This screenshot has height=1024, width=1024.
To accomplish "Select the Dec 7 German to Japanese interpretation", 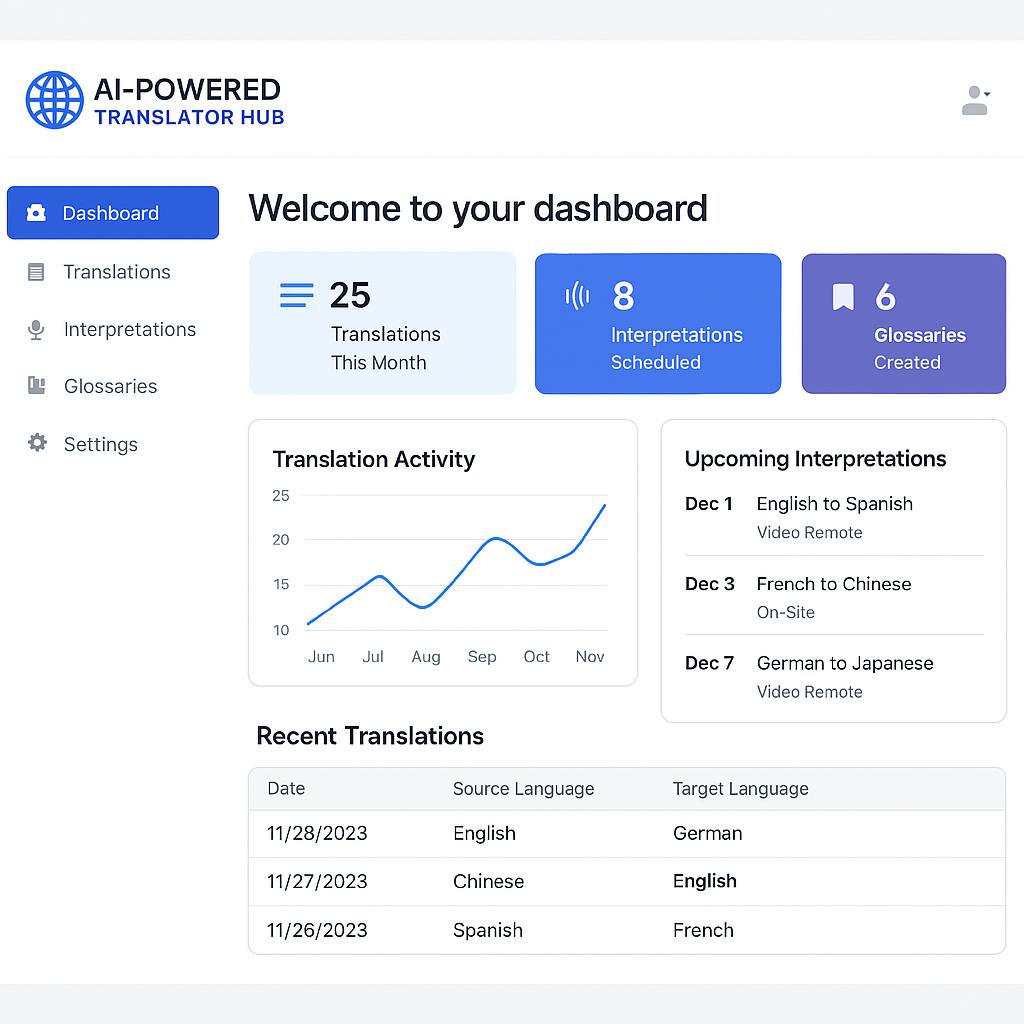I will coord(834,677).
